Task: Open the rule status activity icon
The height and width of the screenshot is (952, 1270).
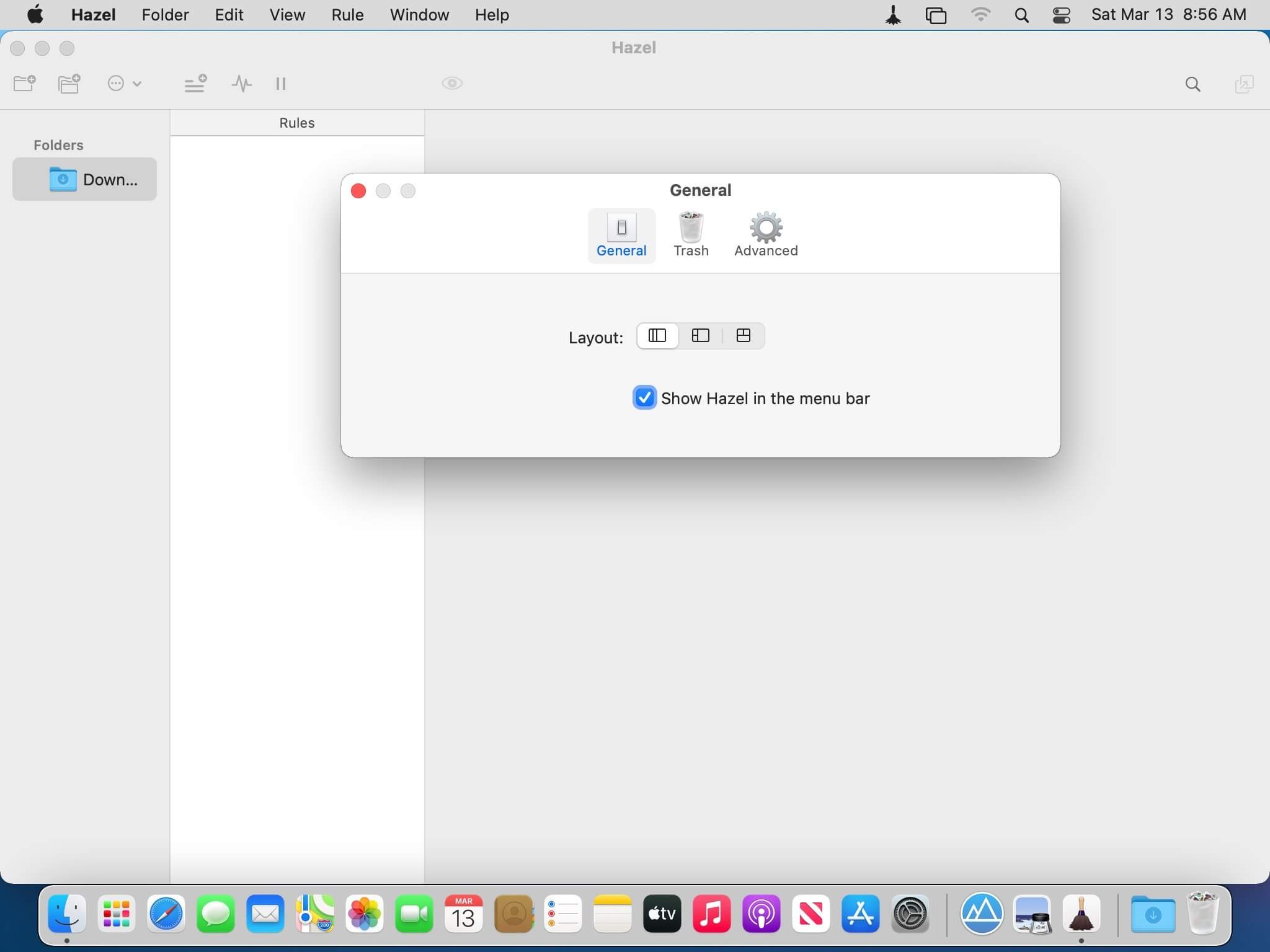Action: click(x=242, y=84)
